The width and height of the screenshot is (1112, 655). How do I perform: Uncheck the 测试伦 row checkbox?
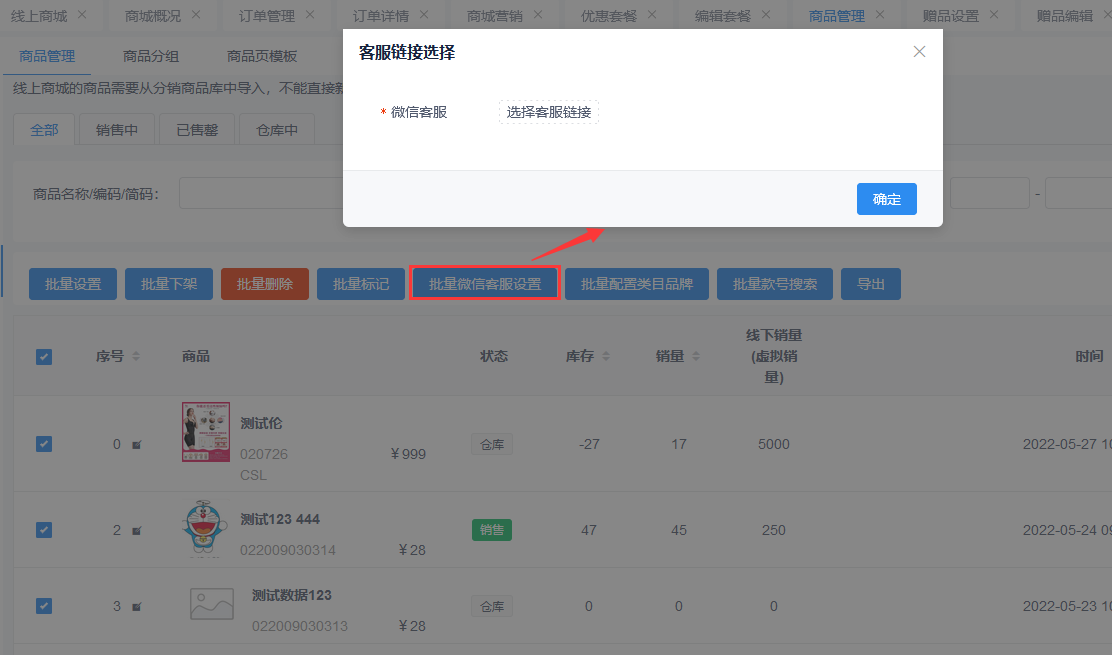coord(44,444)
